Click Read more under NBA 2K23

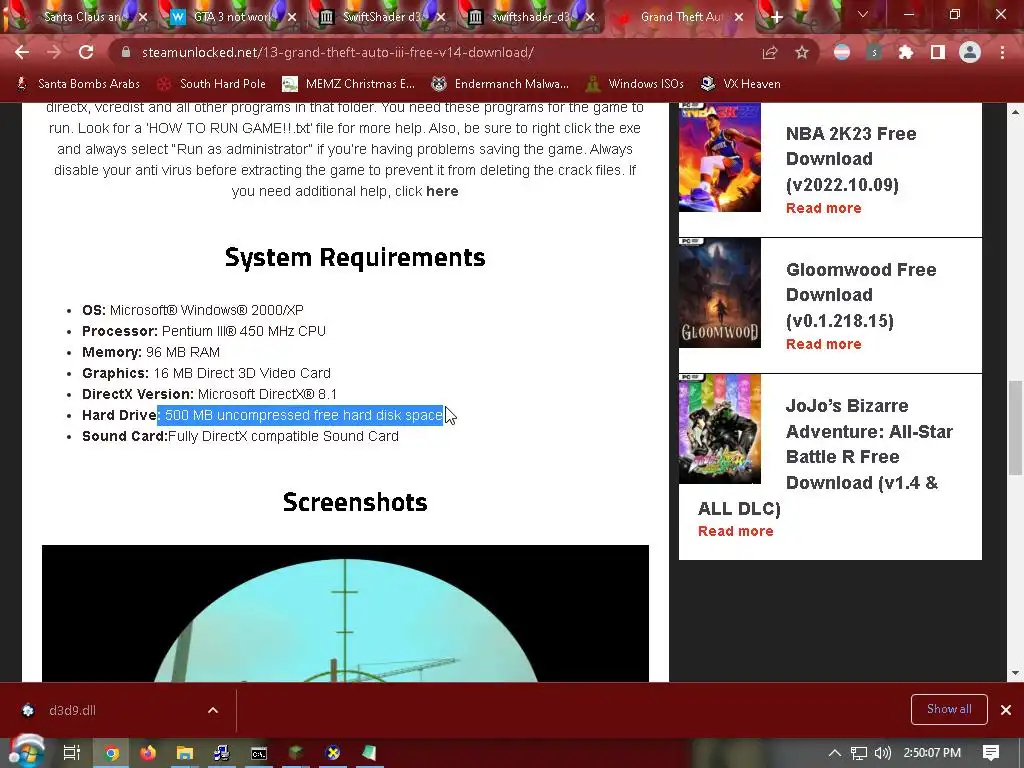pos(824,208)
